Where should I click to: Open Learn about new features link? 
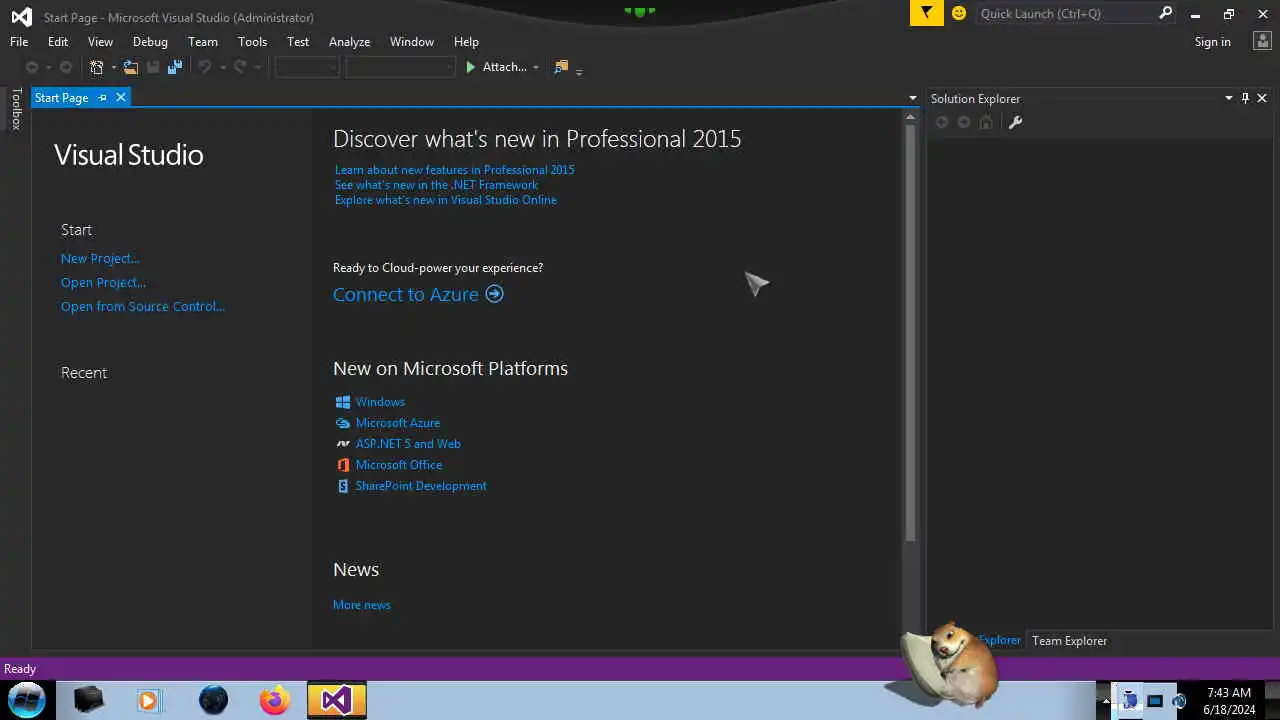click(454, 169)
